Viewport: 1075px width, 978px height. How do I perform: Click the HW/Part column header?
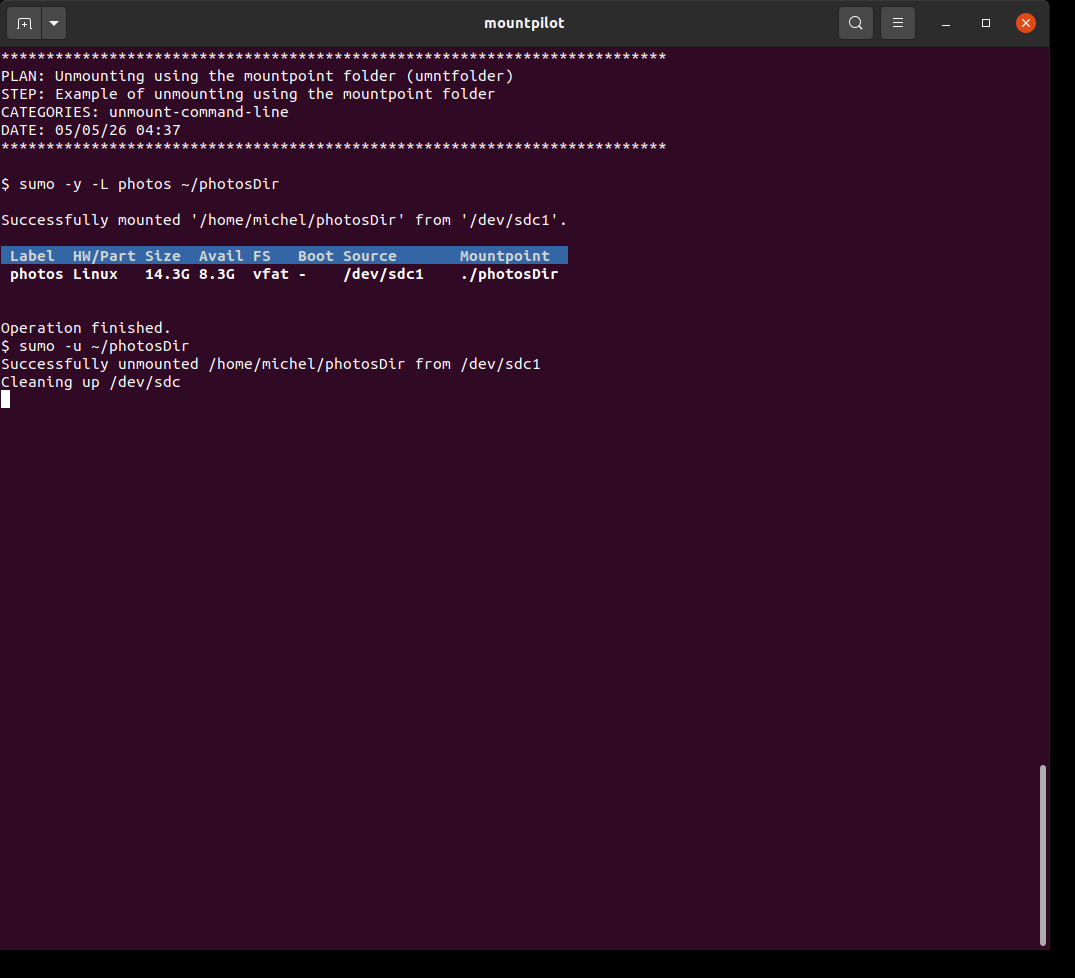pyautogui.click(x=104, y=256)
